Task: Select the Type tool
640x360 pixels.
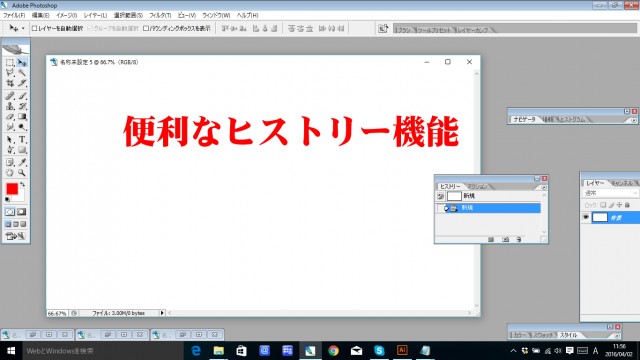Action: (22, 140)
